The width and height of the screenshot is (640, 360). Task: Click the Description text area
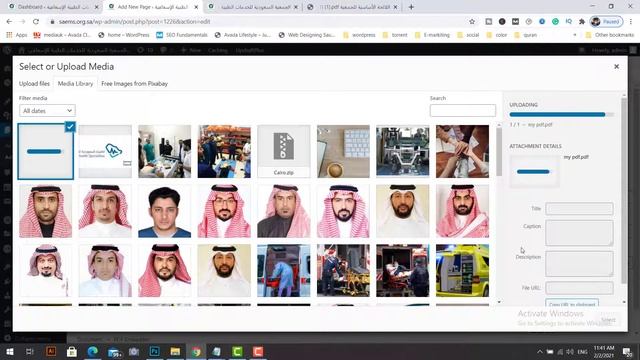tap(579, 264)
